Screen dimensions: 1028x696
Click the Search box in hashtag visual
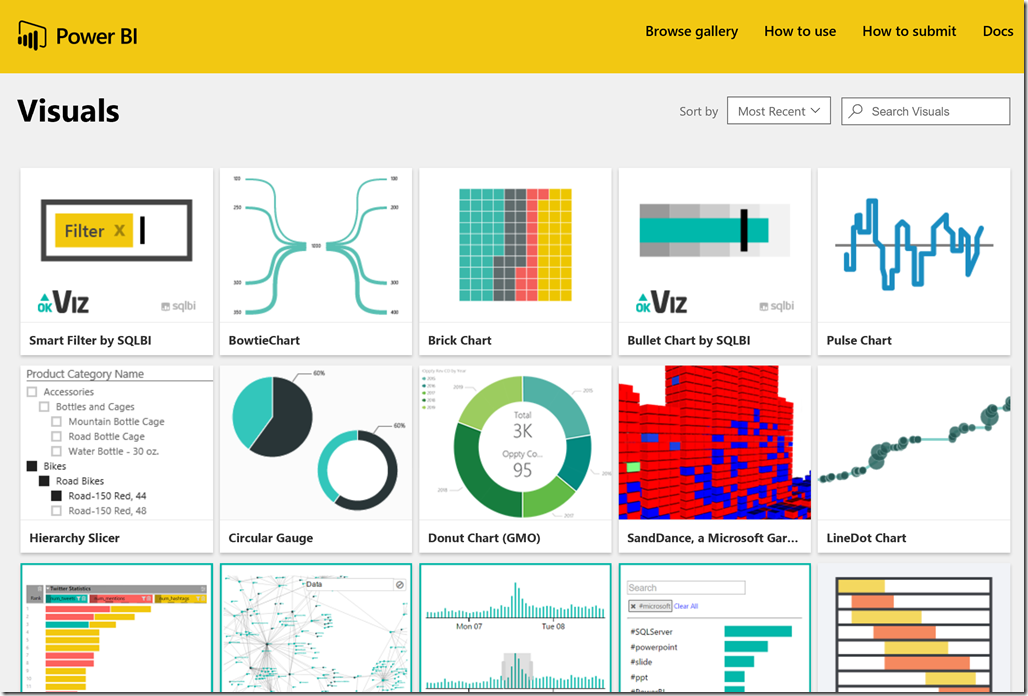(686, 588)
